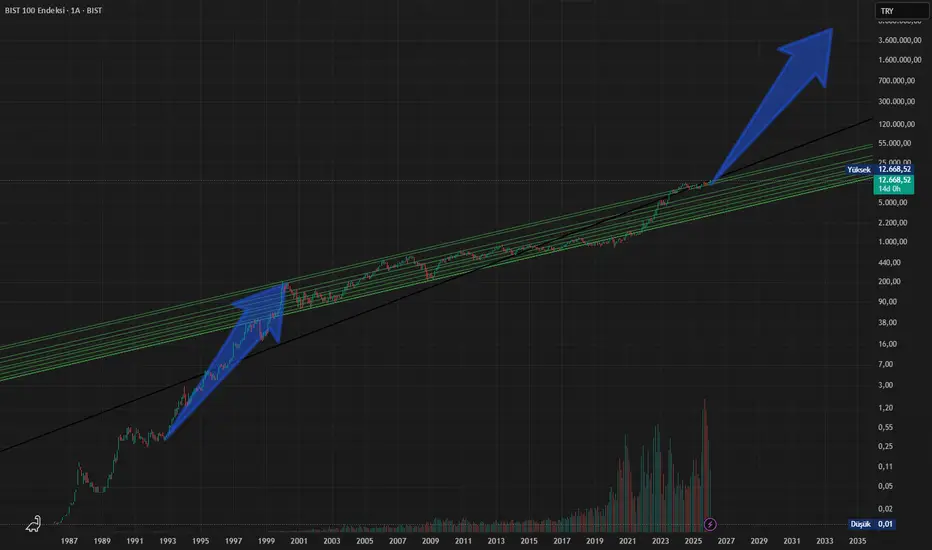932x550 pixels.
Task: Click the 2011 label on time axis
Action: coord(463,541)
